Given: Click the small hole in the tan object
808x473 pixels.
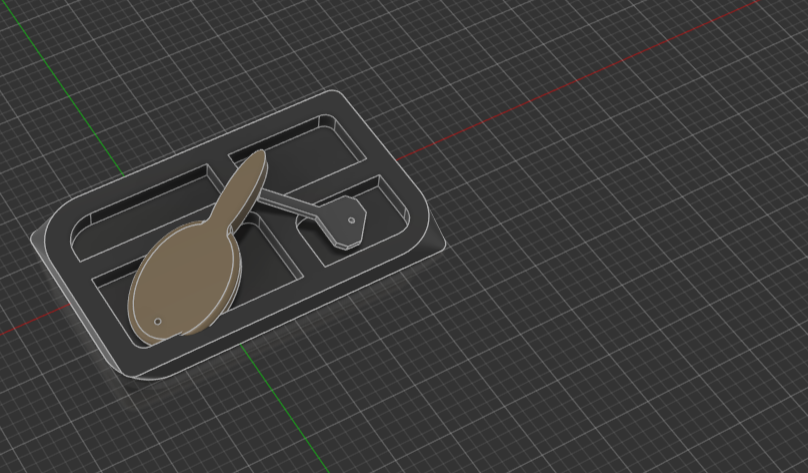Looking at the screenshot, I should point(158,322).
